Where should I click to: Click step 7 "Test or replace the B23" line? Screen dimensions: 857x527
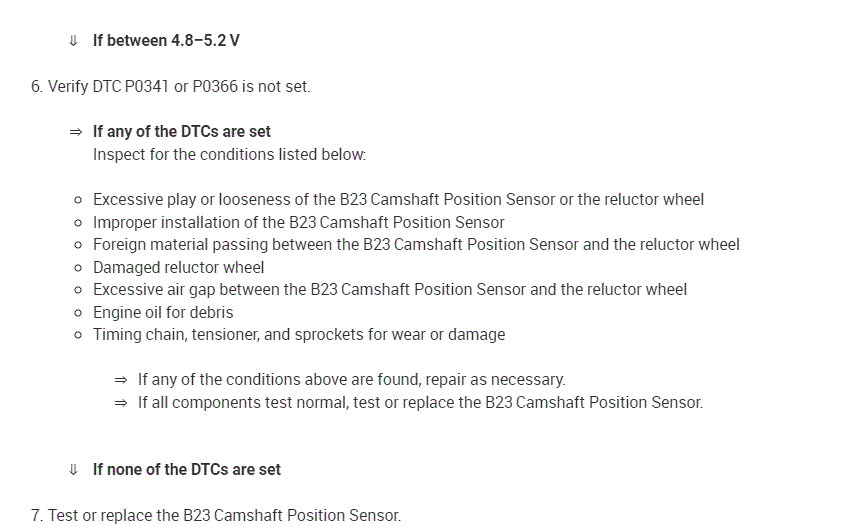[215, 516]
